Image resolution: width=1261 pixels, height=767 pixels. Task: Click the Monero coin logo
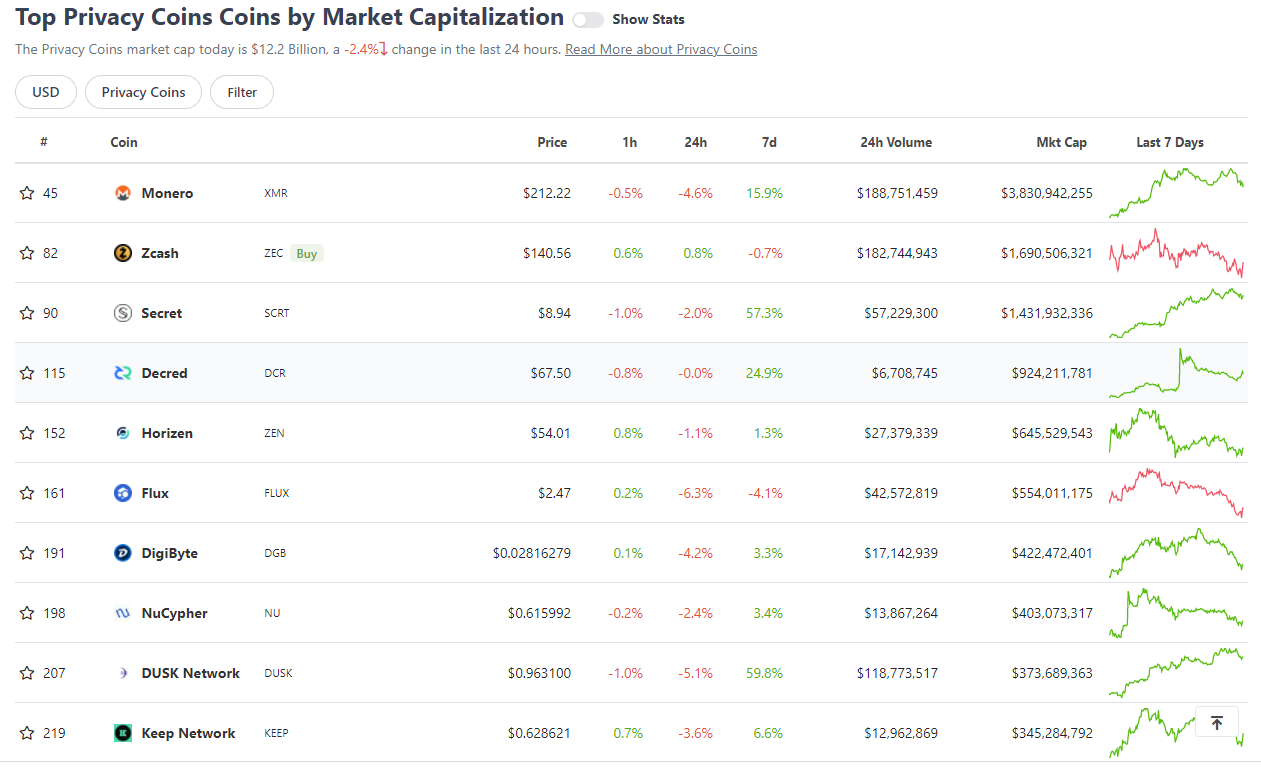pos(122,192)
